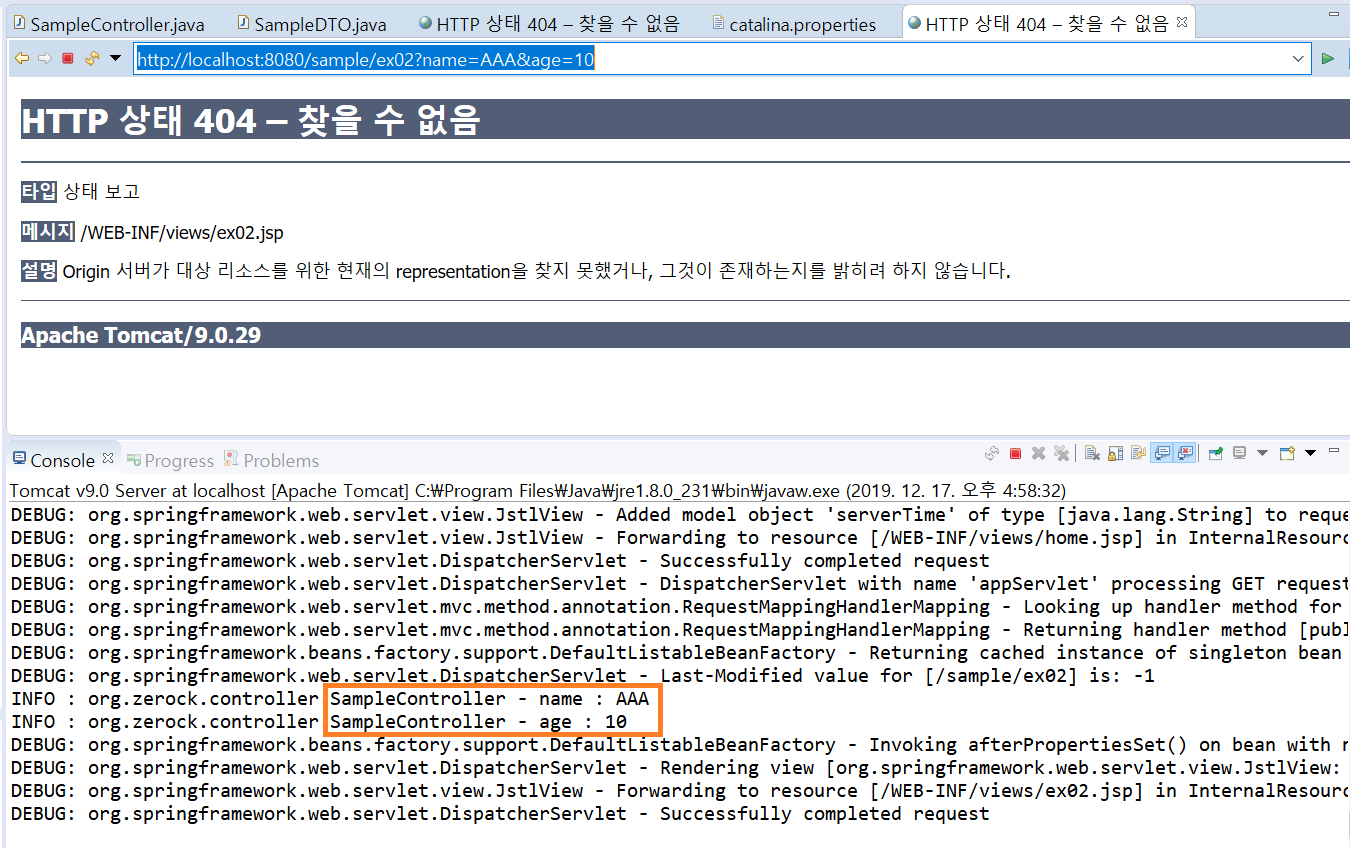This screenshot has width=1350, height=848.
Task: Click the Display Selected Console monitor icon
Action: click(1239, 453)
